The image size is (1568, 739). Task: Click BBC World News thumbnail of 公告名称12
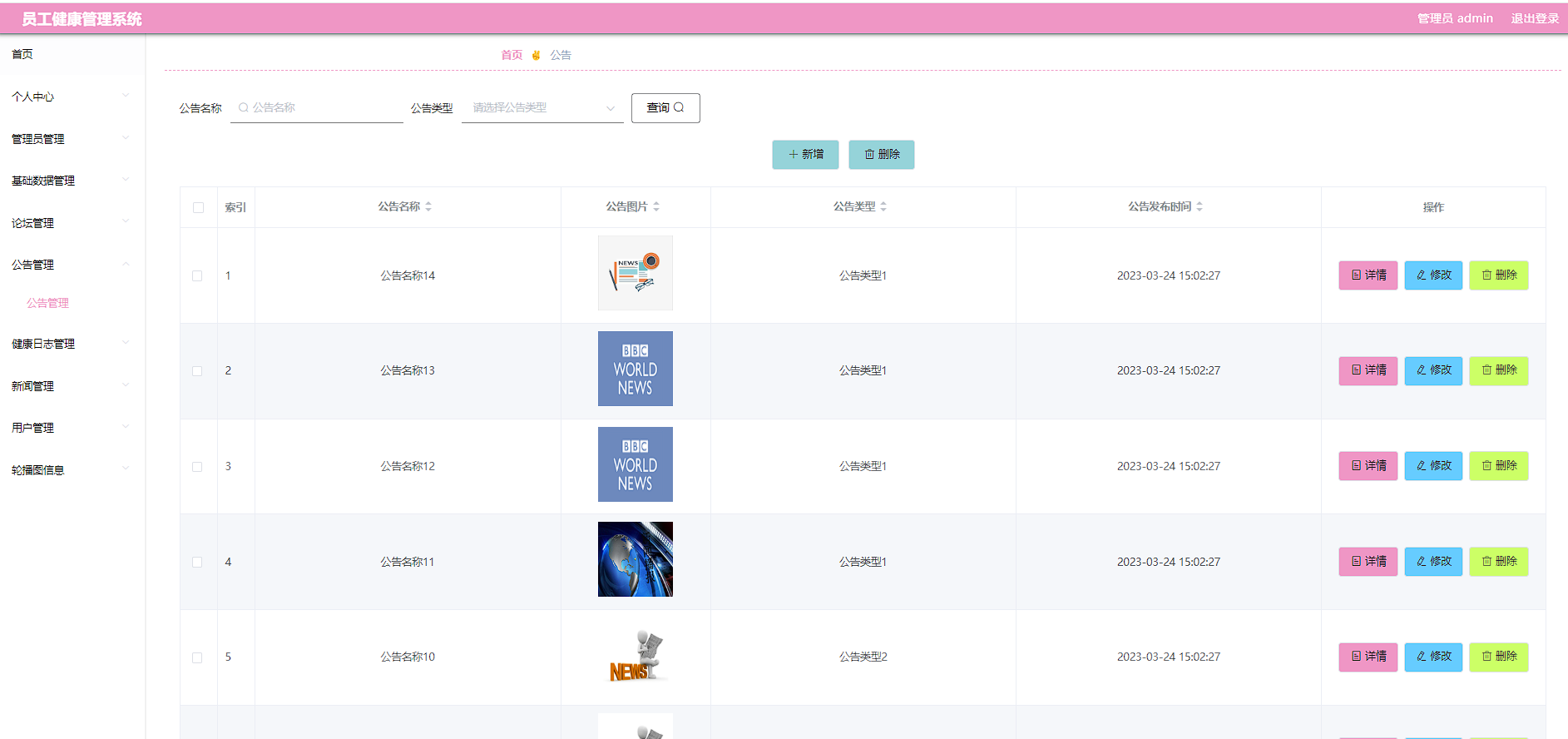pos(636,464)
